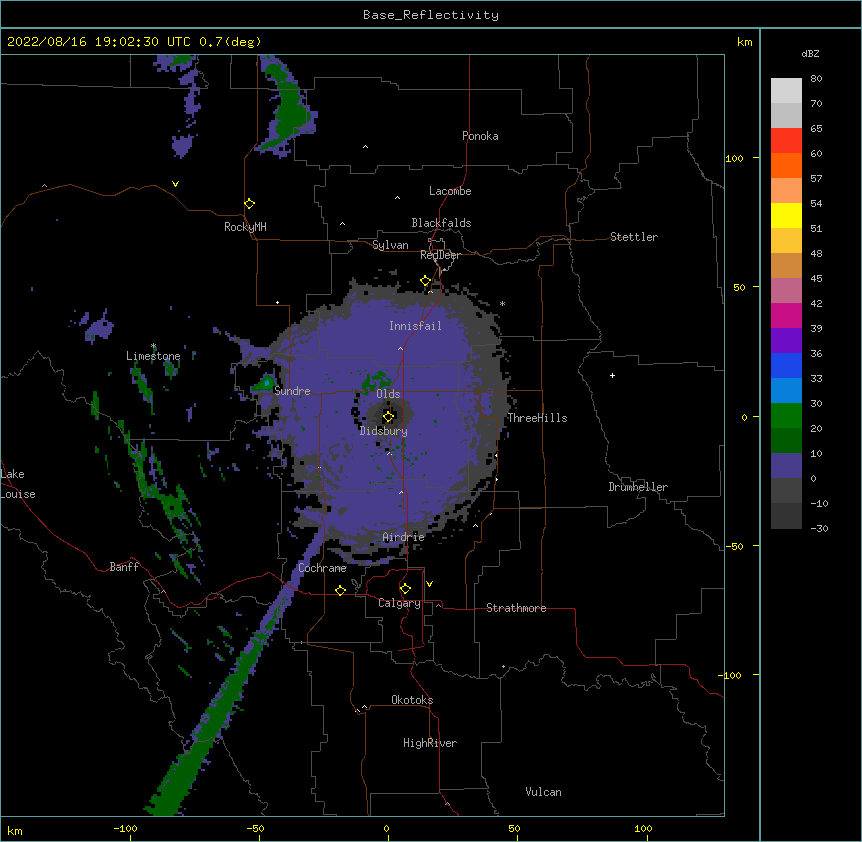Click the yellow diamond marker by RedDeer

[426, 281]
